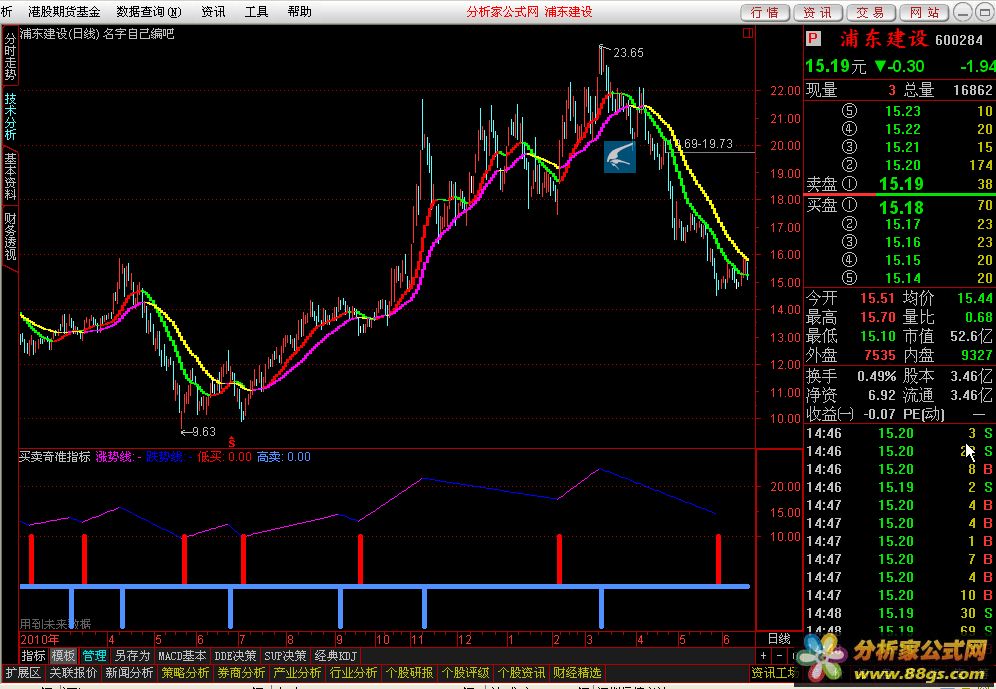This screenshot has width=996, height=689.
Task: Open the 关联报价 tab
Action: (74, 672)
